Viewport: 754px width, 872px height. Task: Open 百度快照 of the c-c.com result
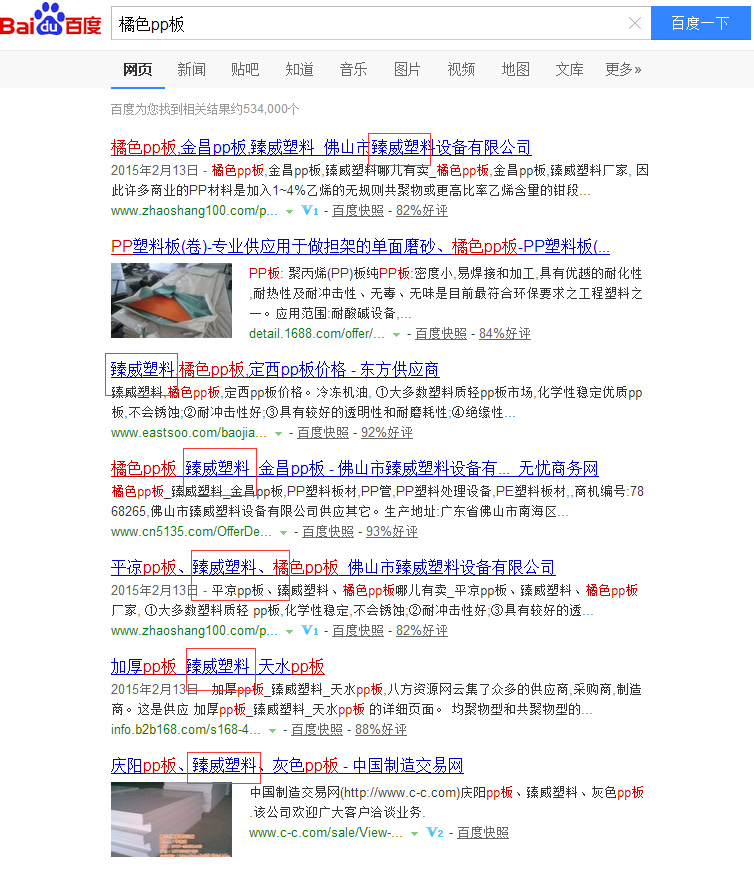(483, 833)
